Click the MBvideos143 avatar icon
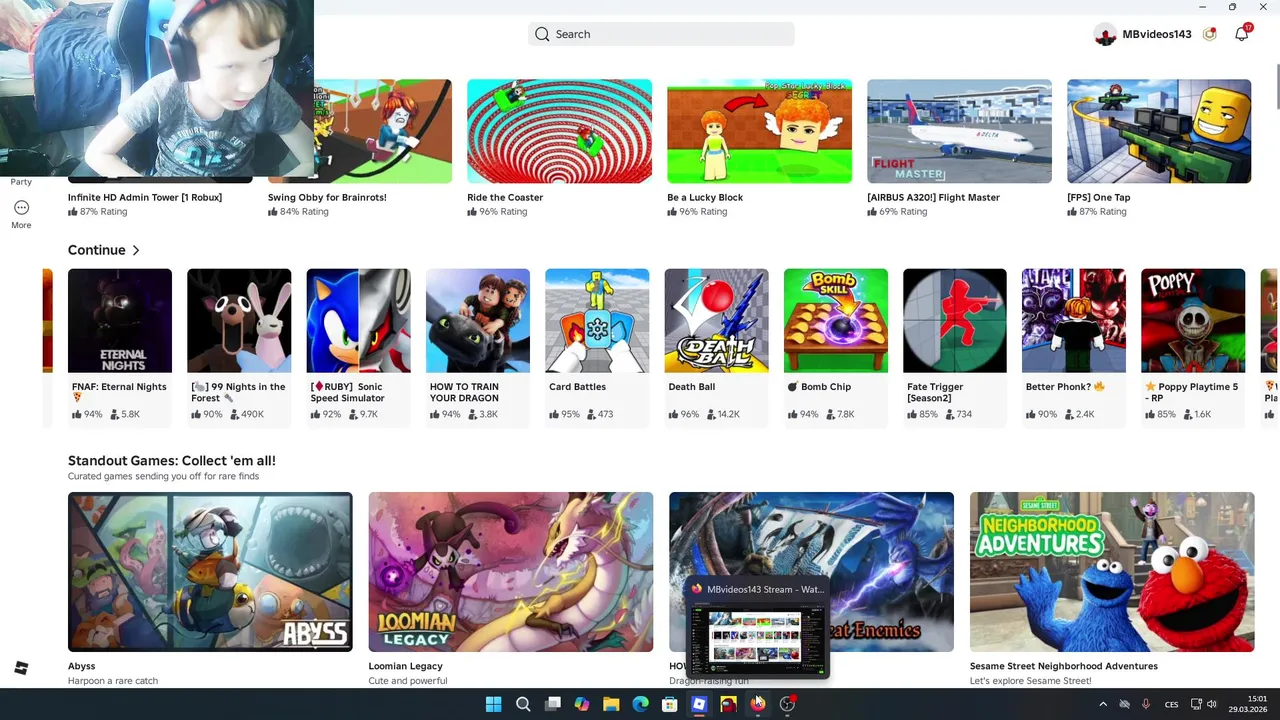 [x=1105, y=35]
